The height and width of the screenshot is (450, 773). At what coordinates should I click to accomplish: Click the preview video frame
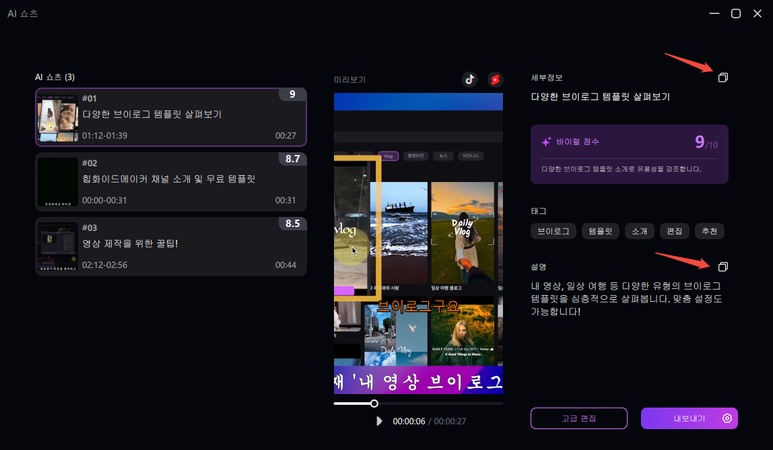(418, 243)
